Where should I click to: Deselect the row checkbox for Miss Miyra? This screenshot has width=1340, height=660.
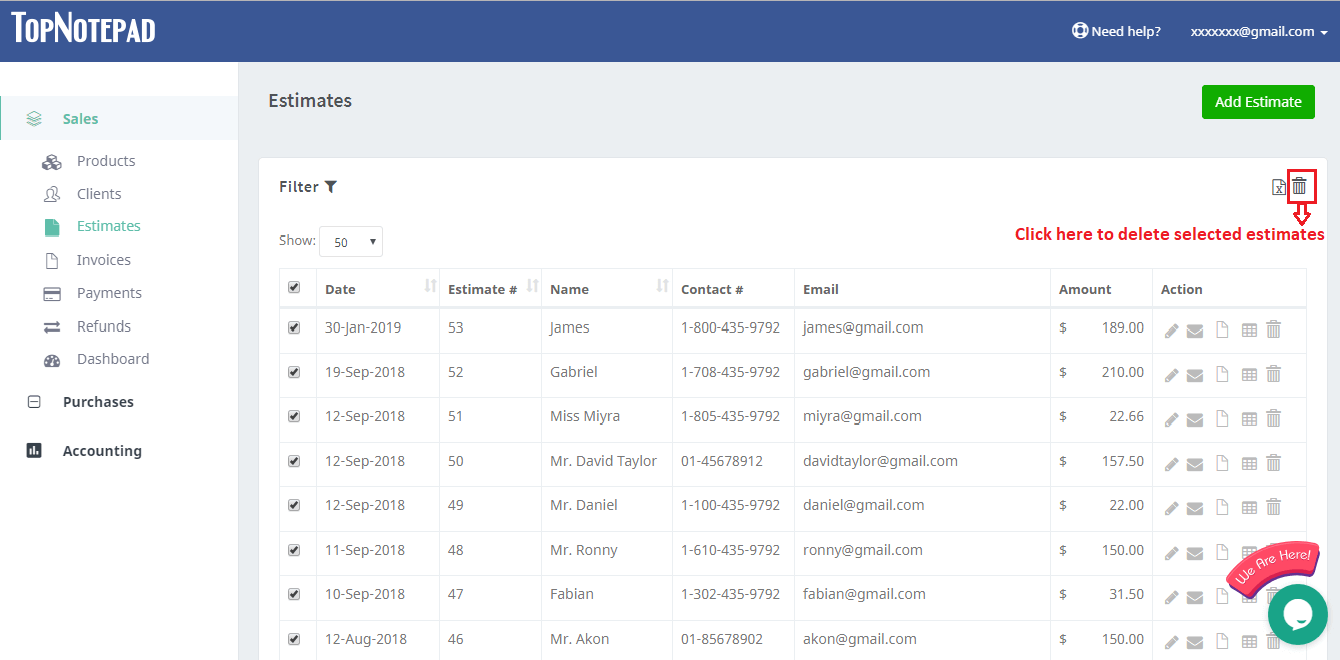[294, 416]
